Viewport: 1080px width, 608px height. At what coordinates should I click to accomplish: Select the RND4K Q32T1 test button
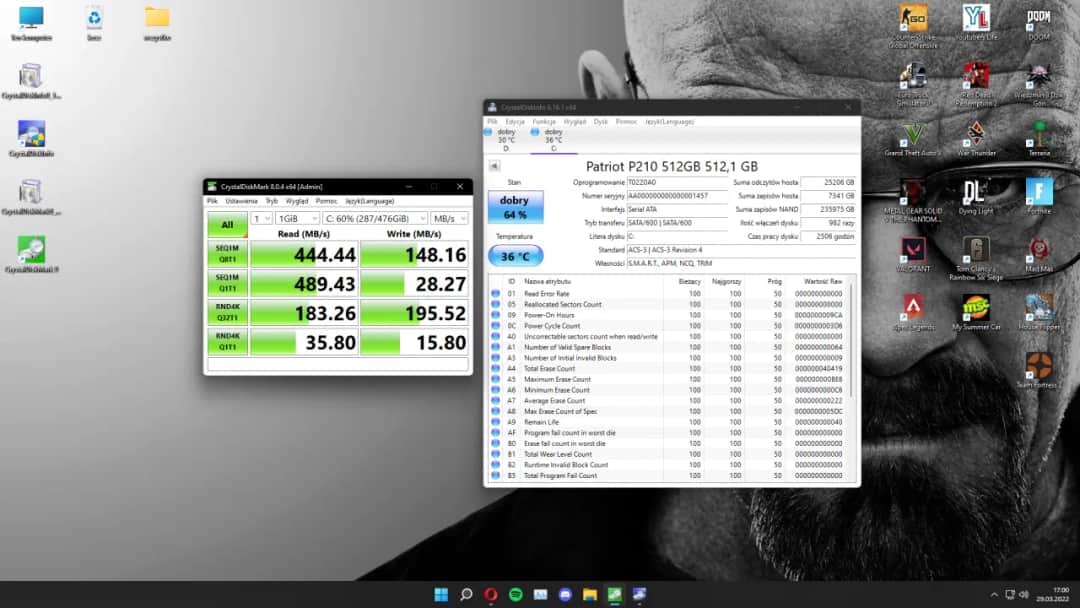227,312
